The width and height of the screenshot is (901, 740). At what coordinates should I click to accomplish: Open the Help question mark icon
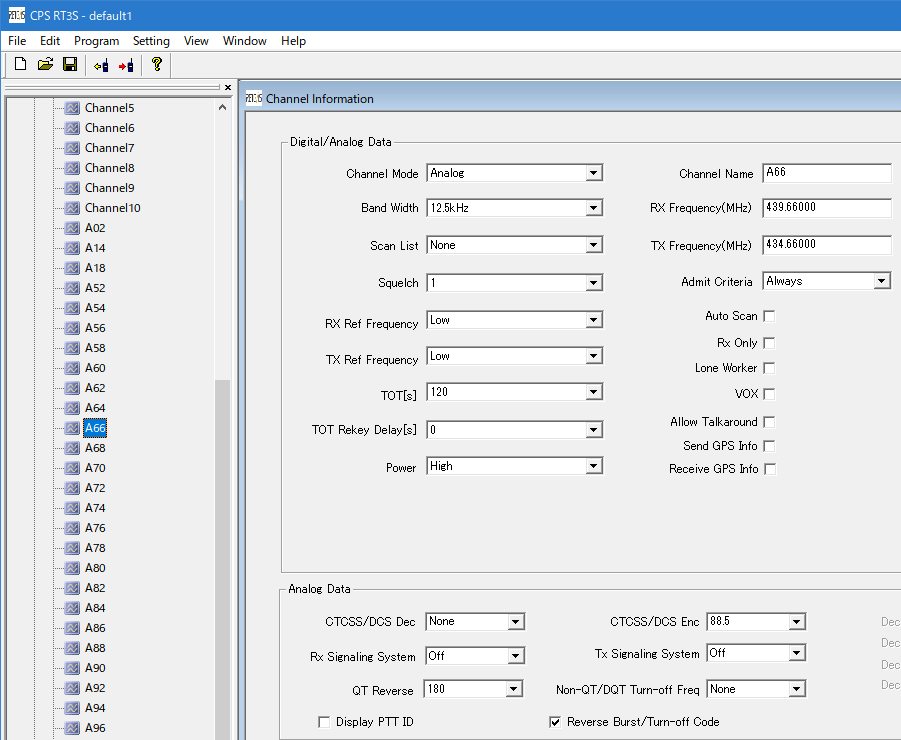pos(156,65)
